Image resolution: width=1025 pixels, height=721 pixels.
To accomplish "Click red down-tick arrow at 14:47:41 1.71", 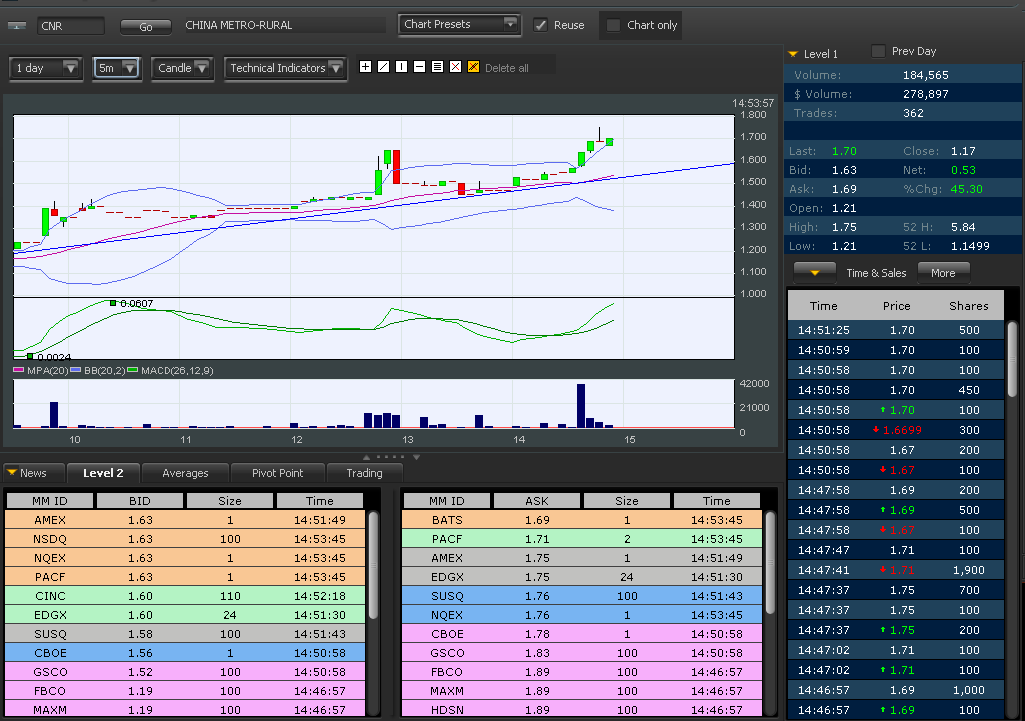I will pyautogui.click(x=883, y=569).
